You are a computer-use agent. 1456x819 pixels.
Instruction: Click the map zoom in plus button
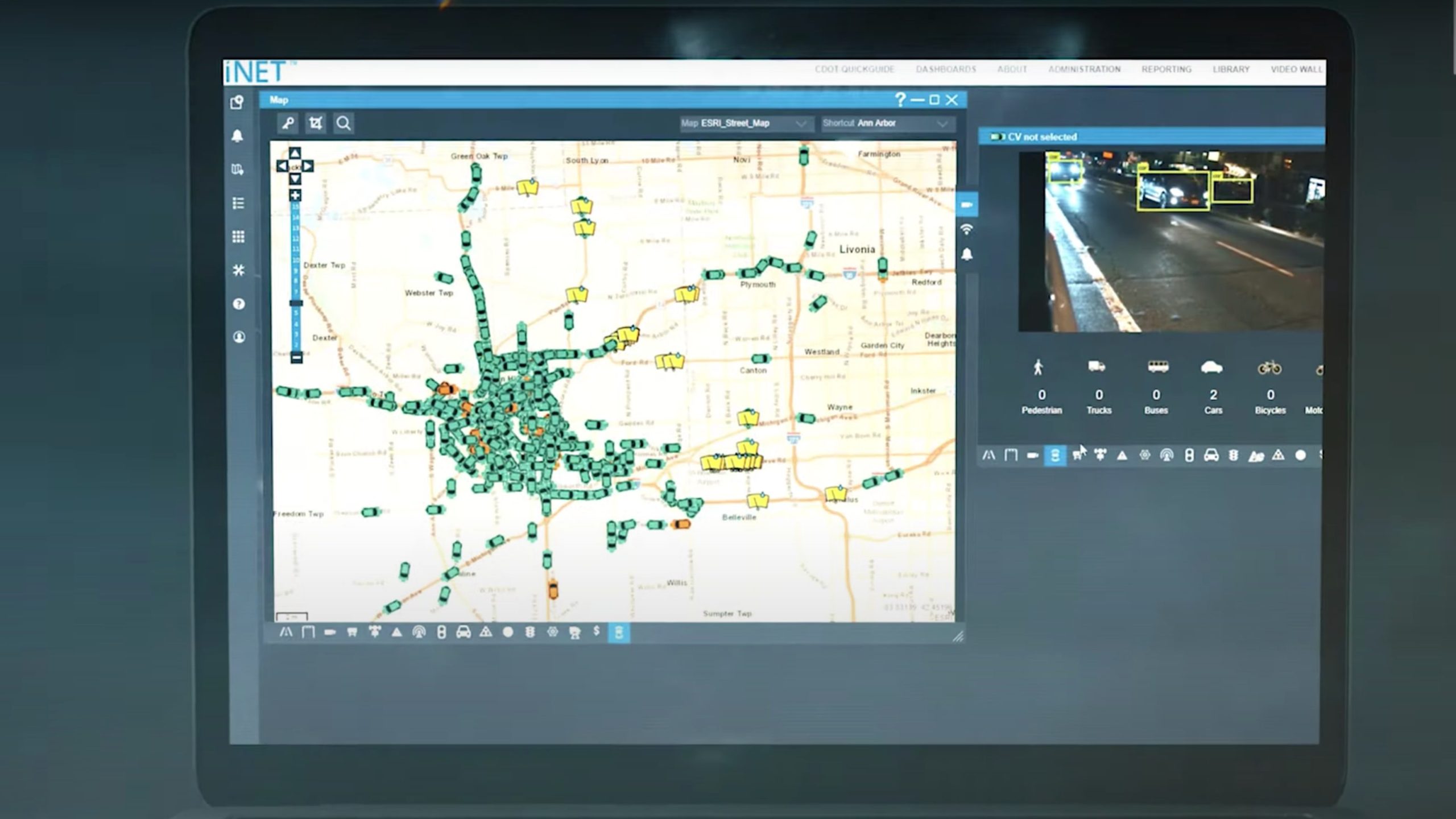pos(295,196)
